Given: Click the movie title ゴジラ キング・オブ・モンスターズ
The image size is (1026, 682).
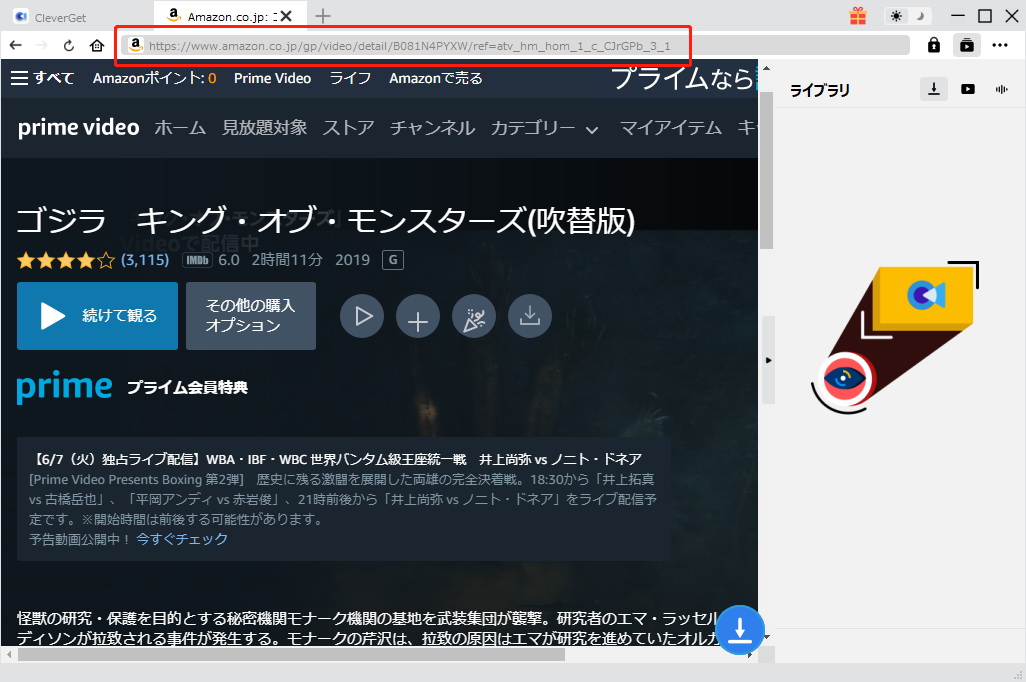Looking at the screenshot, I should (x=325, y=220).
